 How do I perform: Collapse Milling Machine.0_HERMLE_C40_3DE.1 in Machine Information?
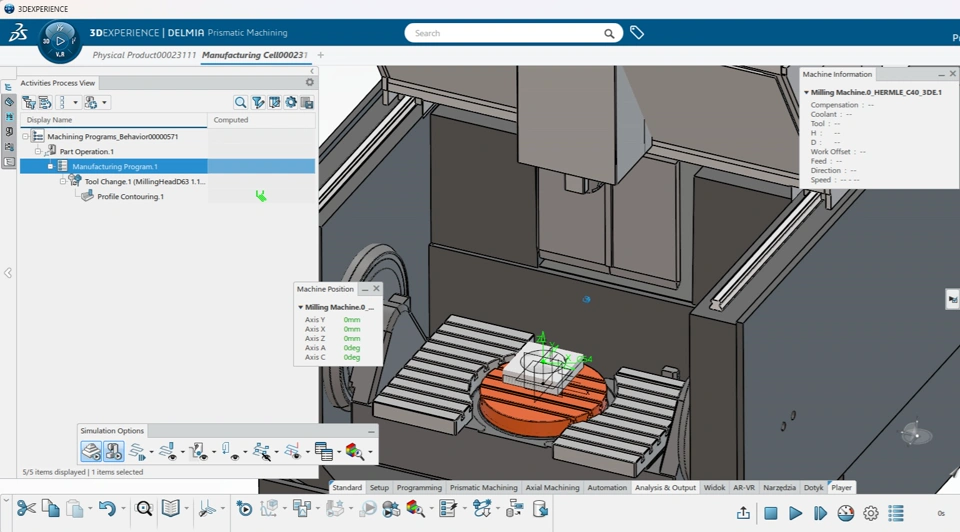pos(806,92)
